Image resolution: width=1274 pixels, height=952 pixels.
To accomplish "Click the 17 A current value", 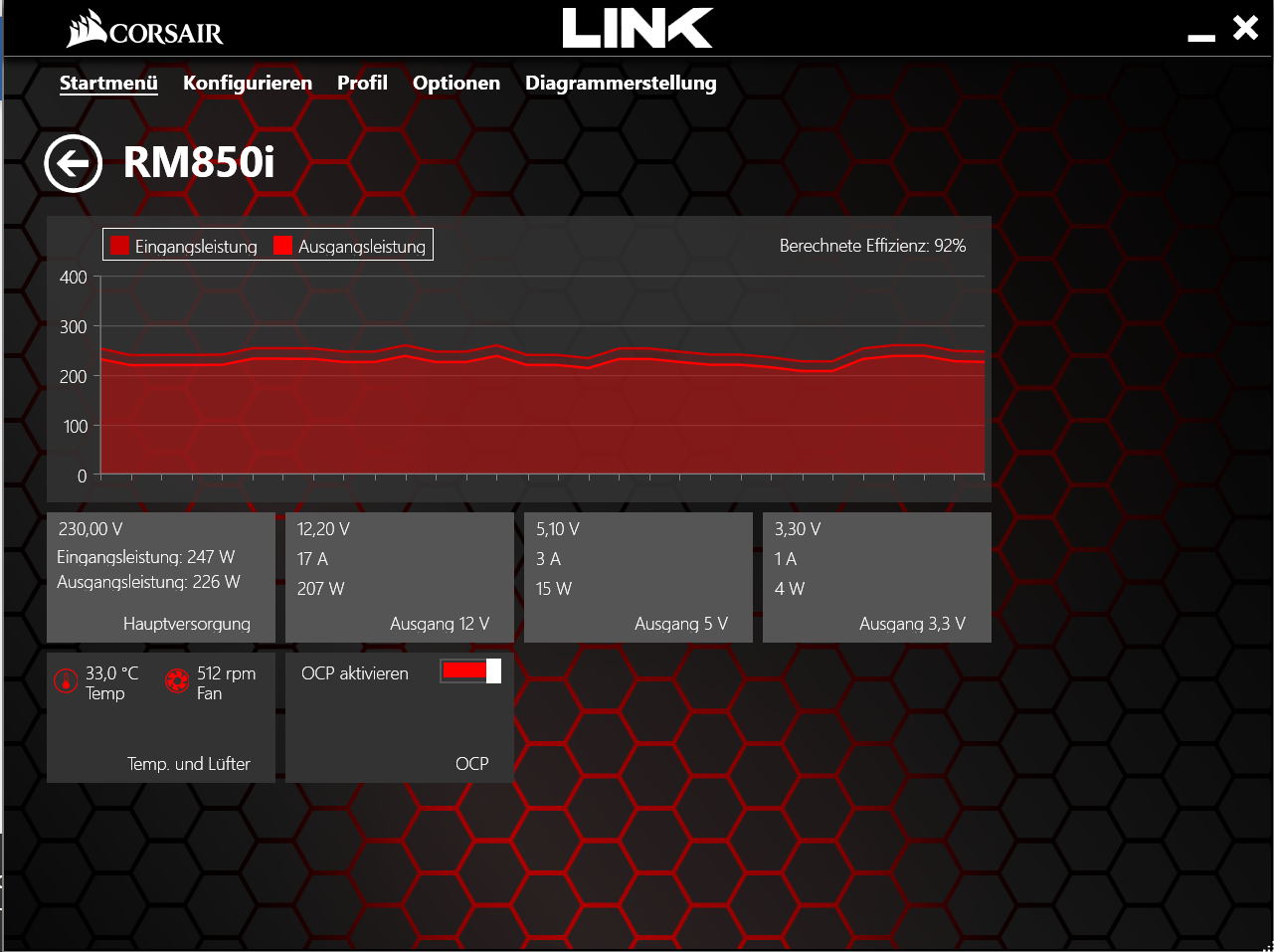I will coord(312,559).
